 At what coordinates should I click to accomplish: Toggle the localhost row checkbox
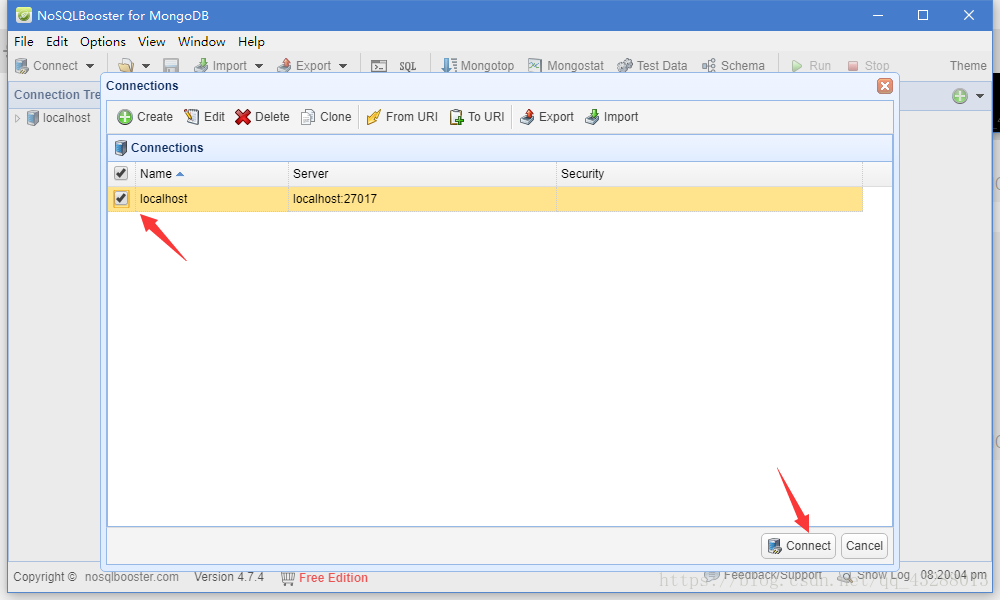(121, 198)
